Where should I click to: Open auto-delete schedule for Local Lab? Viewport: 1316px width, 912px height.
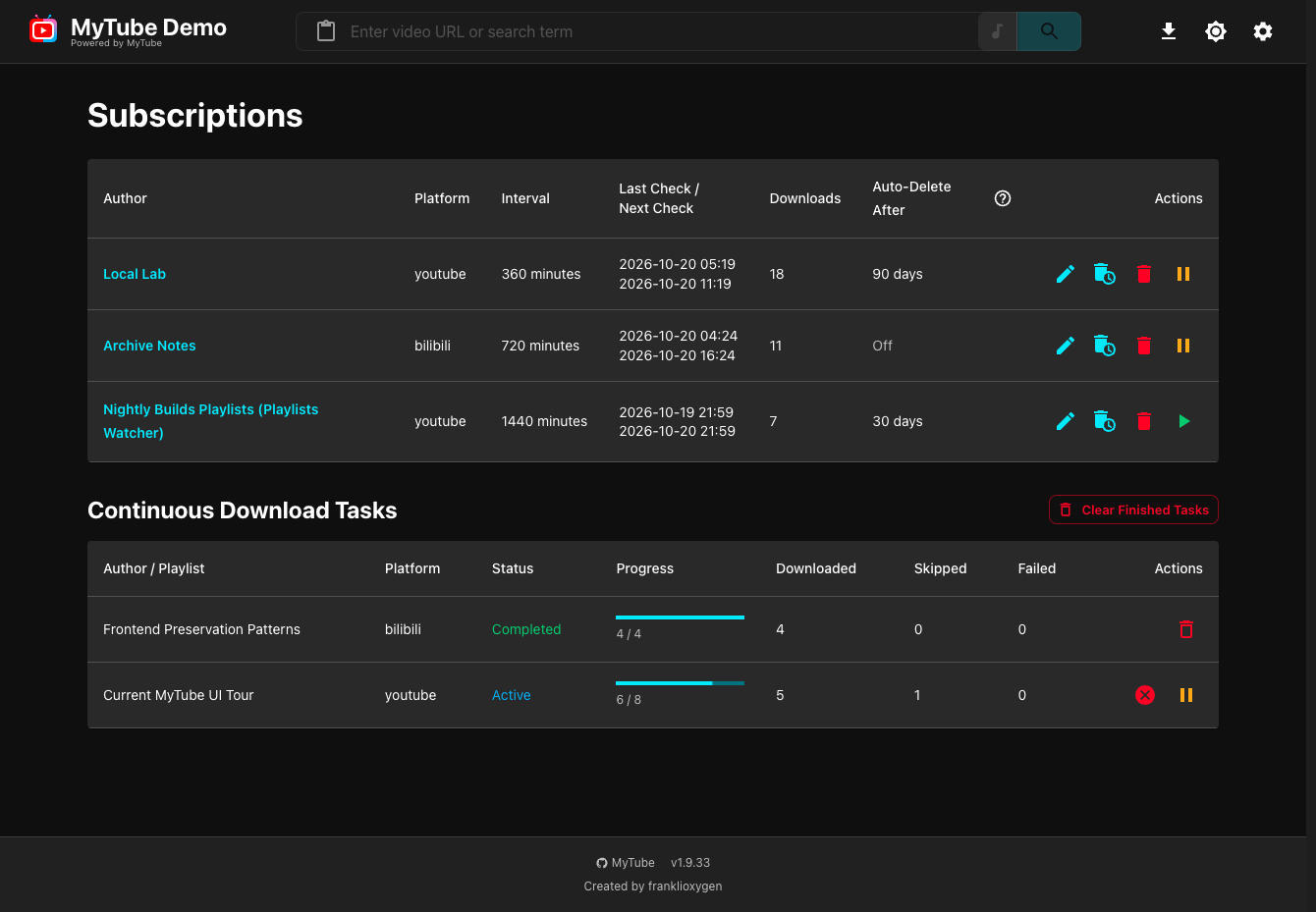point(1105,274)
